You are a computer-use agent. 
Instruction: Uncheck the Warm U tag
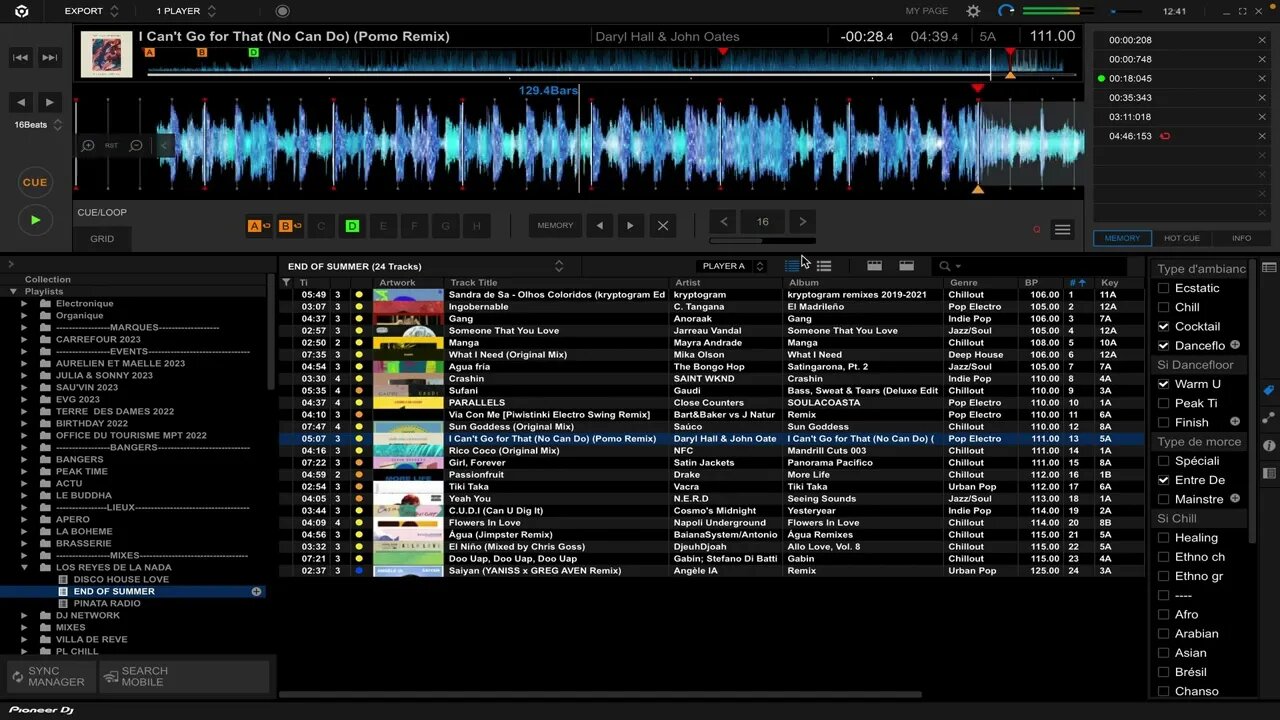point(1163,384)
